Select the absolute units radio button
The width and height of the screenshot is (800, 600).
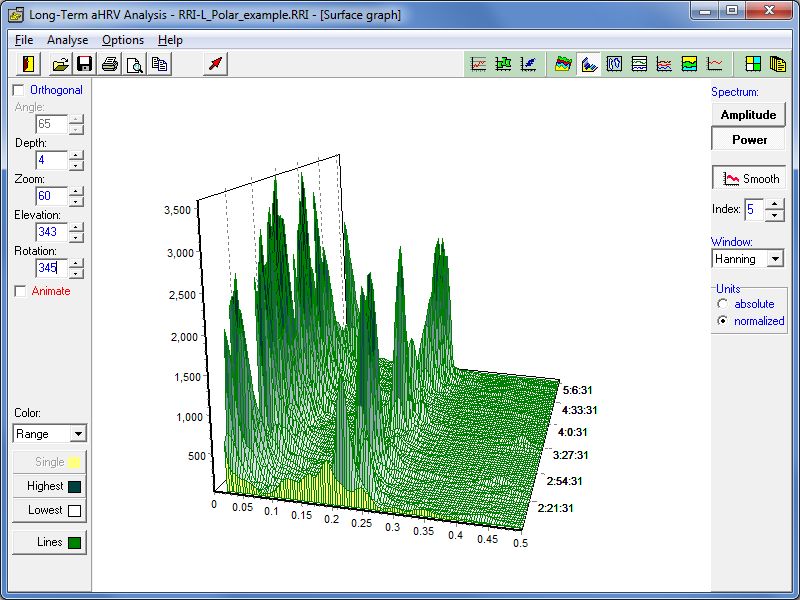tap(720, 304)
